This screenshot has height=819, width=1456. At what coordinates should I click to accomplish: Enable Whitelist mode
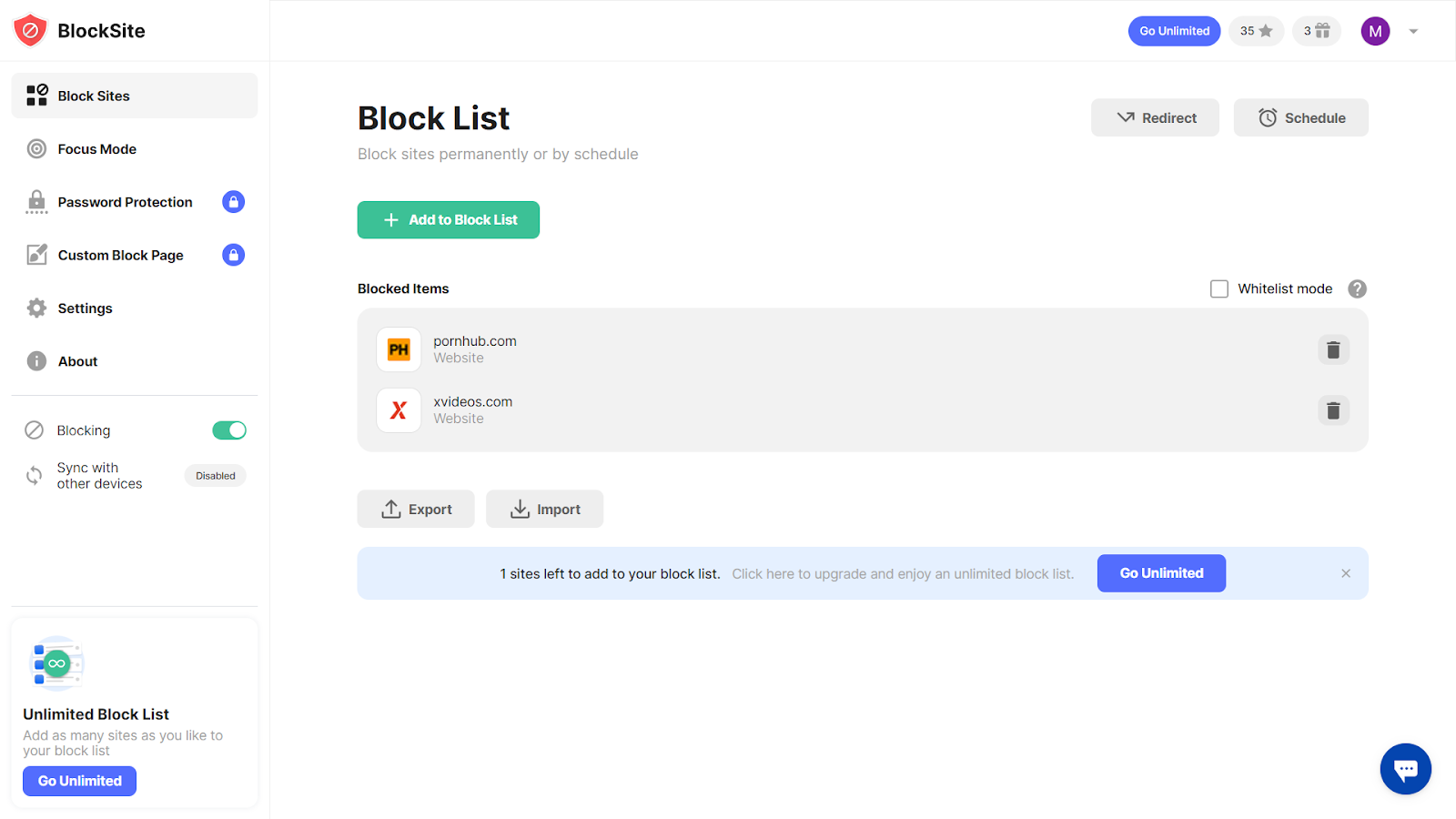pyautogui.click(x=1219, y=288)
